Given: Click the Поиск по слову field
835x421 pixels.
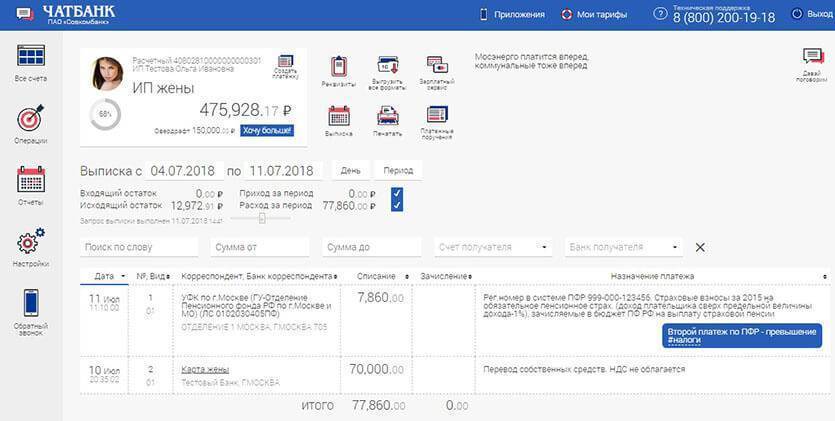Looking at the screenshot, I should click(x=139, y=247).
